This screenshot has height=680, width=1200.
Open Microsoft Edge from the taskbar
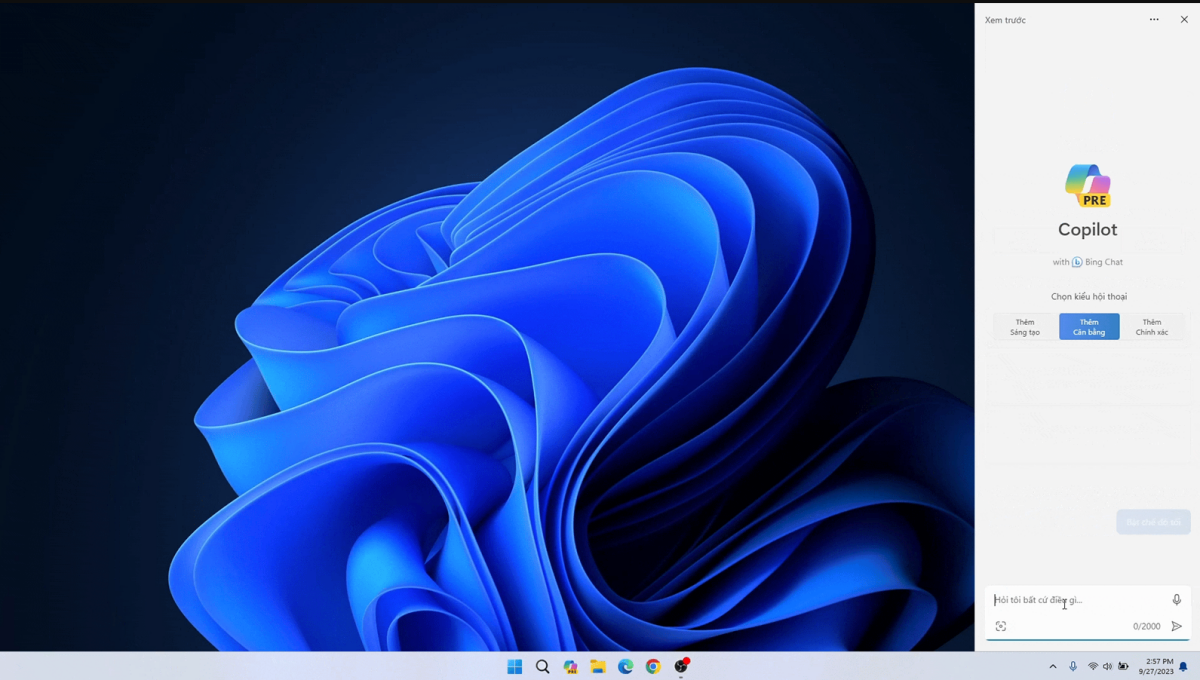[625, 667]
